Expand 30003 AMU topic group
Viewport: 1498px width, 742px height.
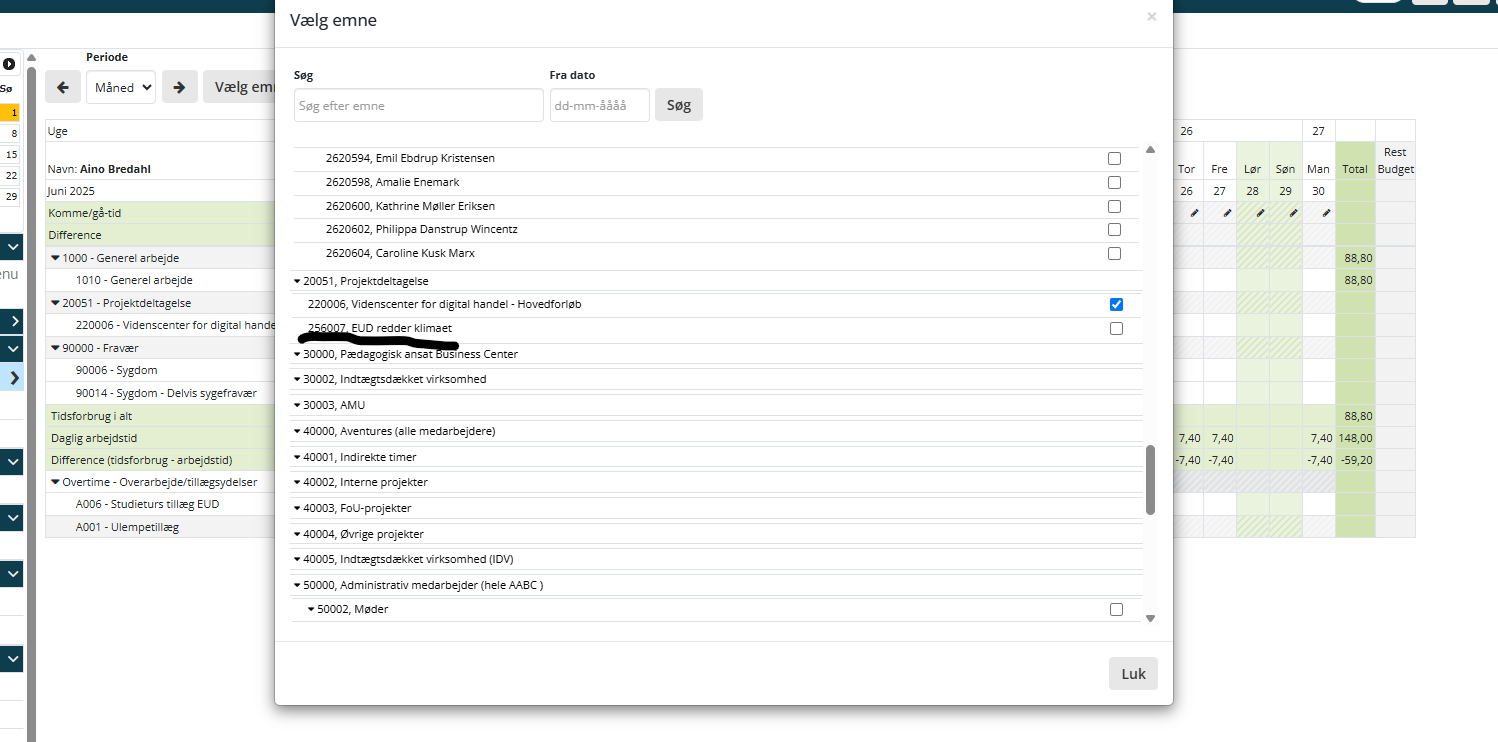point(297,405)
